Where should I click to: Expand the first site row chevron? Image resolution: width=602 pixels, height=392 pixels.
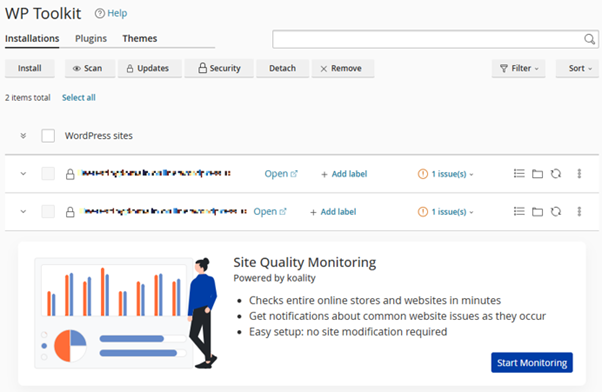[23, 174]
